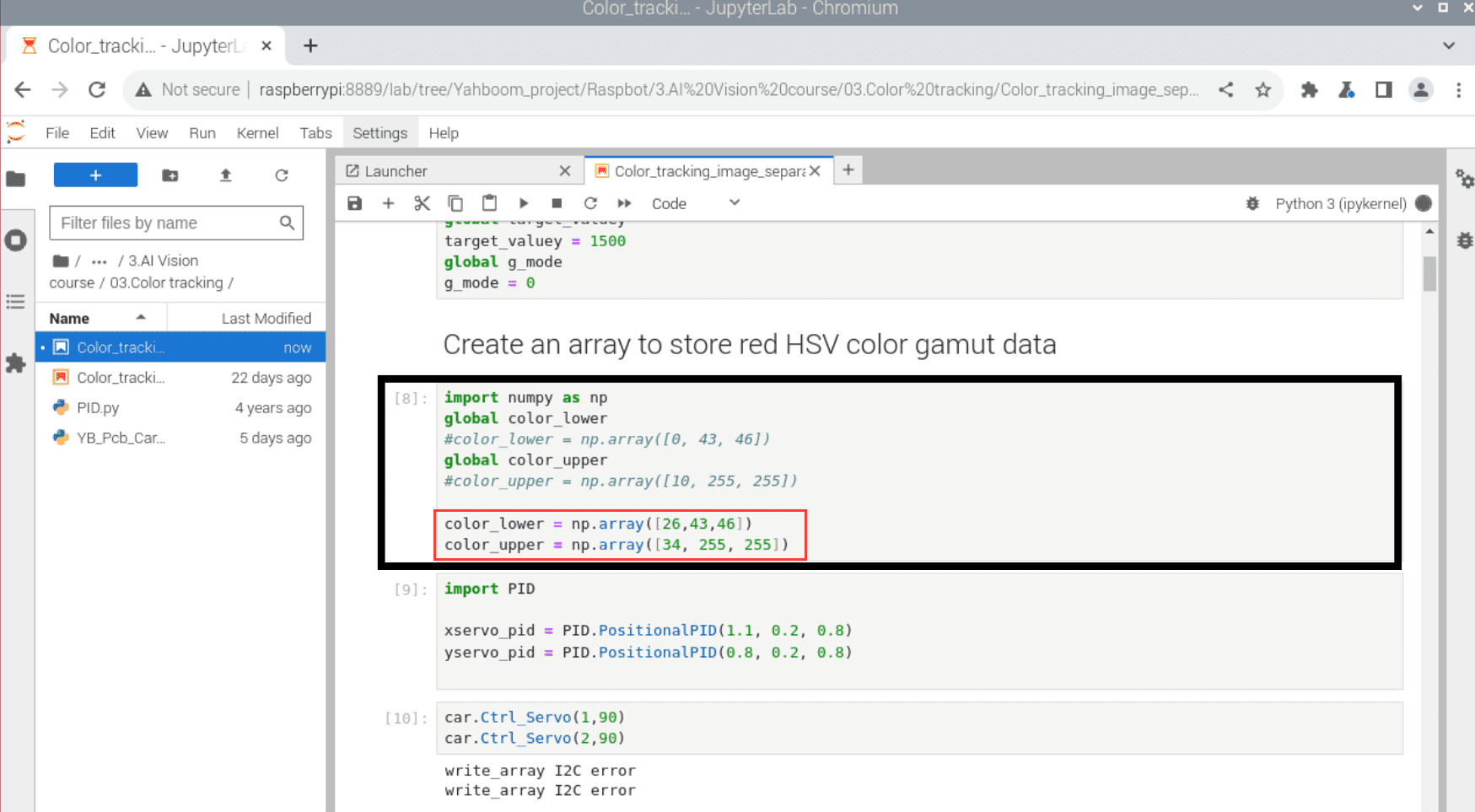Image resolution: width=1475 pixels, height=812 pixels.
Task: Refresh the file browser list
Action: click(282, 175)
